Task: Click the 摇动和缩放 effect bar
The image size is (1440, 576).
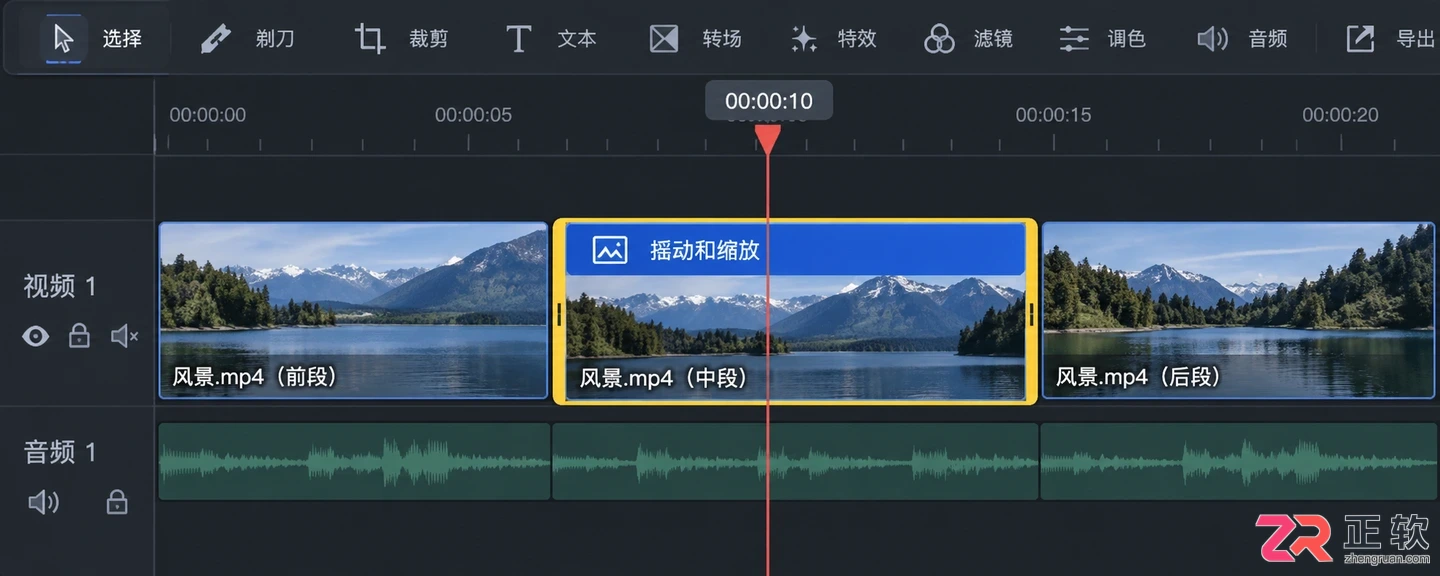Action: [x=795, y=249]
